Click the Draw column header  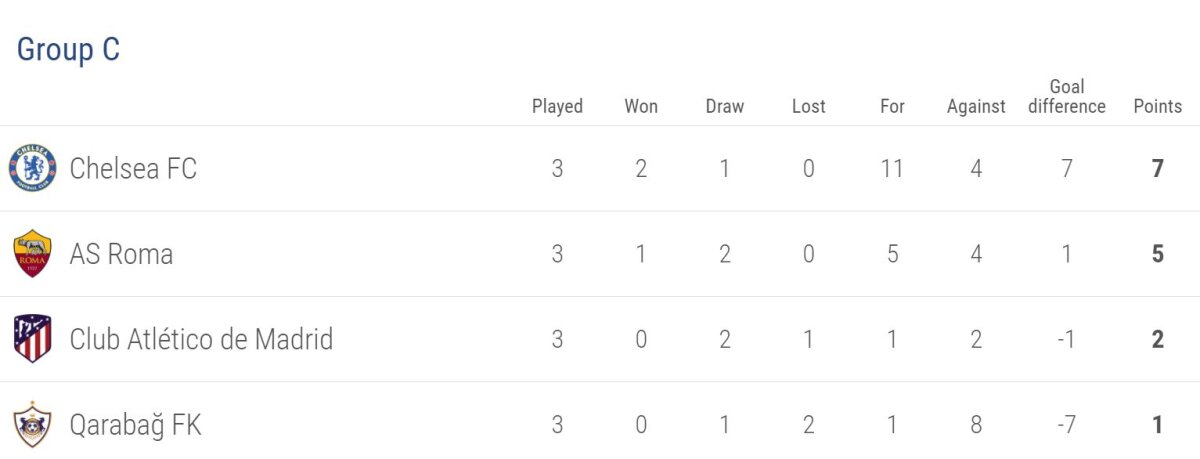tap(725, 106)
